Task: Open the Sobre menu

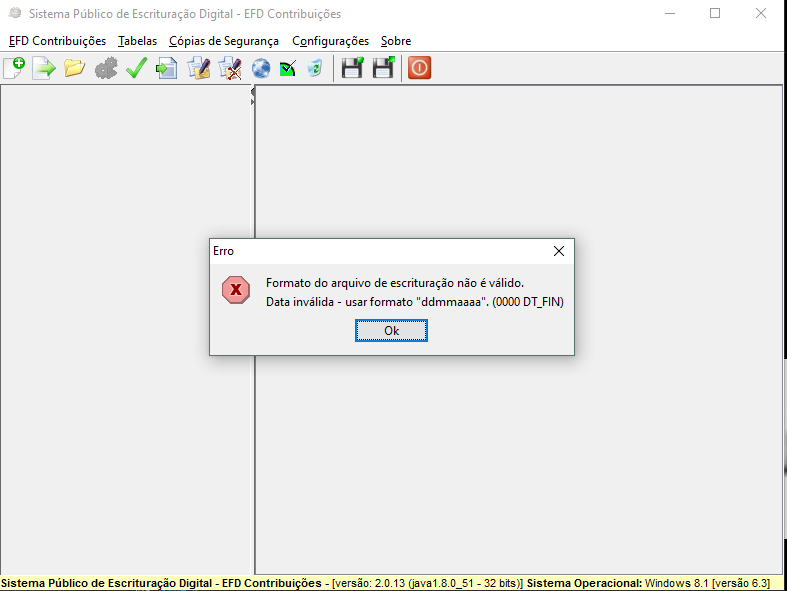Action: pos(396,41)
